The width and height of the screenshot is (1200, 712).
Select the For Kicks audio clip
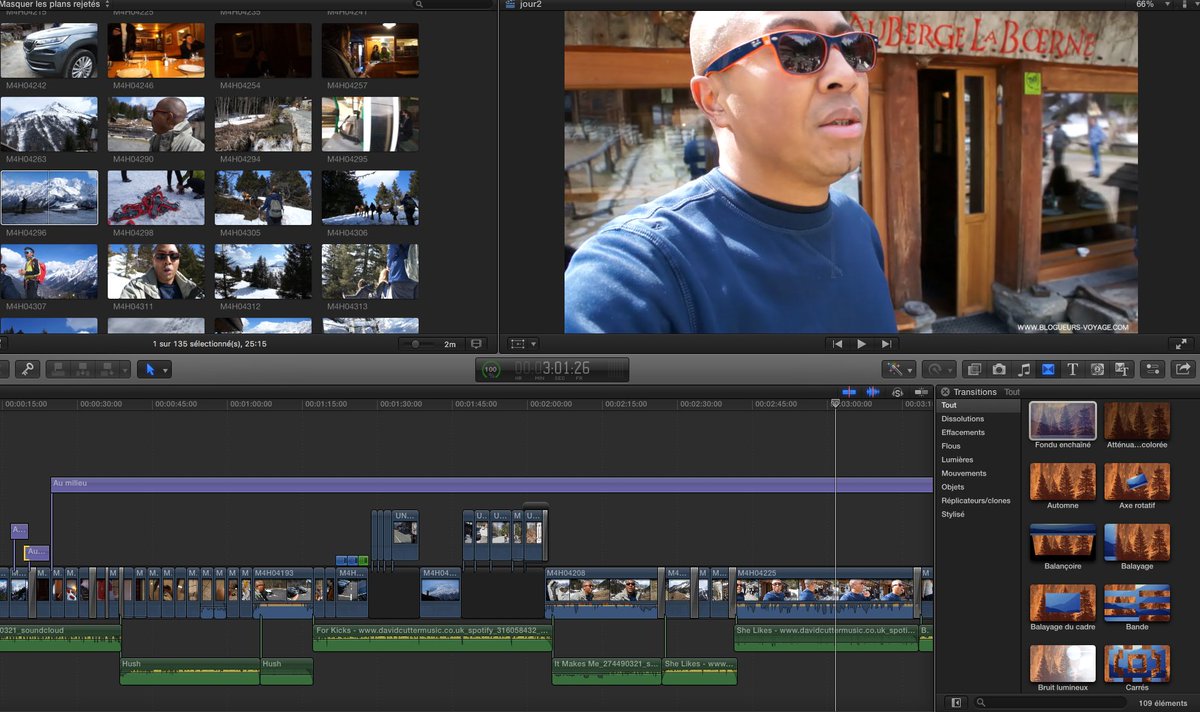coord(432,637)
